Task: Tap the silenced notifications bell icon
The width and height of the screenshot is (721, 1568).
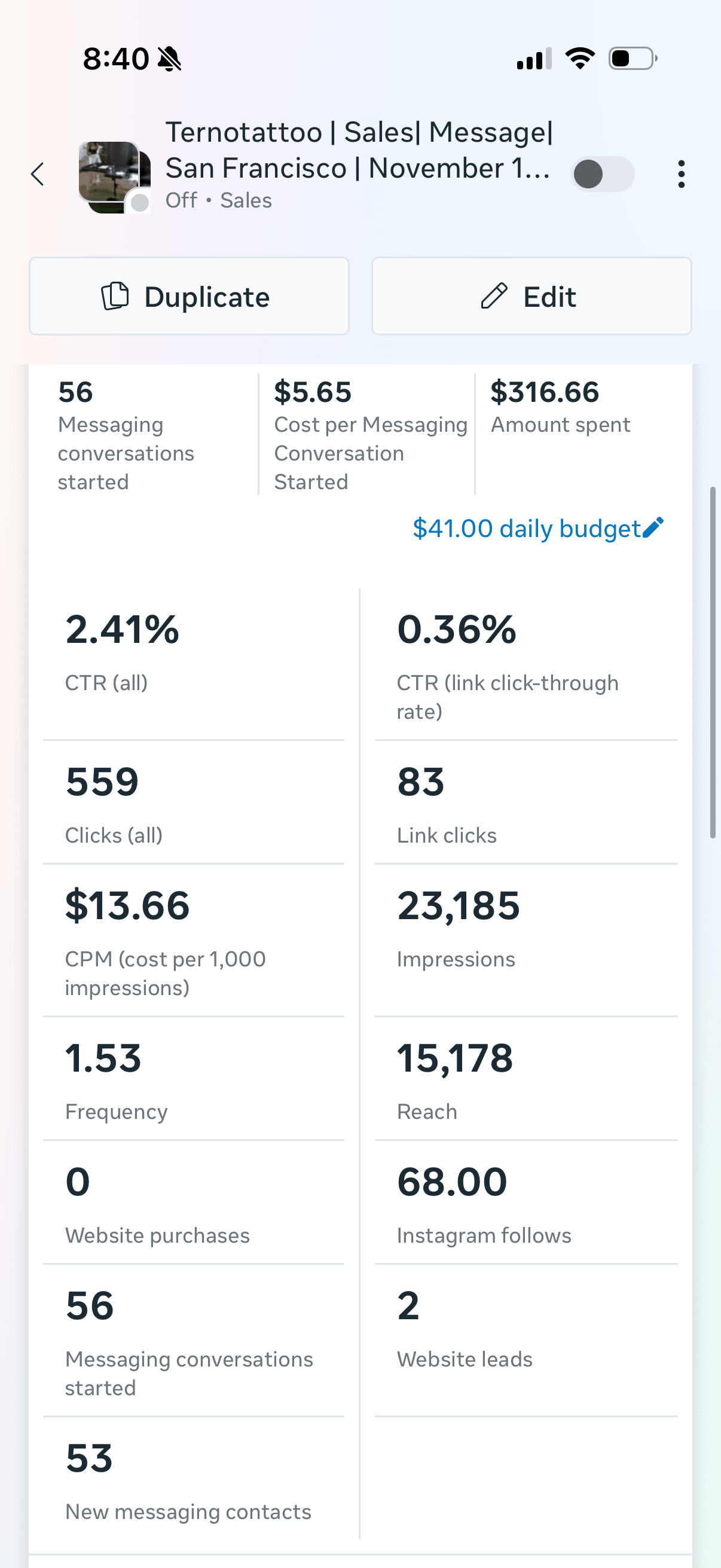Action: click(x=169, y=57)
